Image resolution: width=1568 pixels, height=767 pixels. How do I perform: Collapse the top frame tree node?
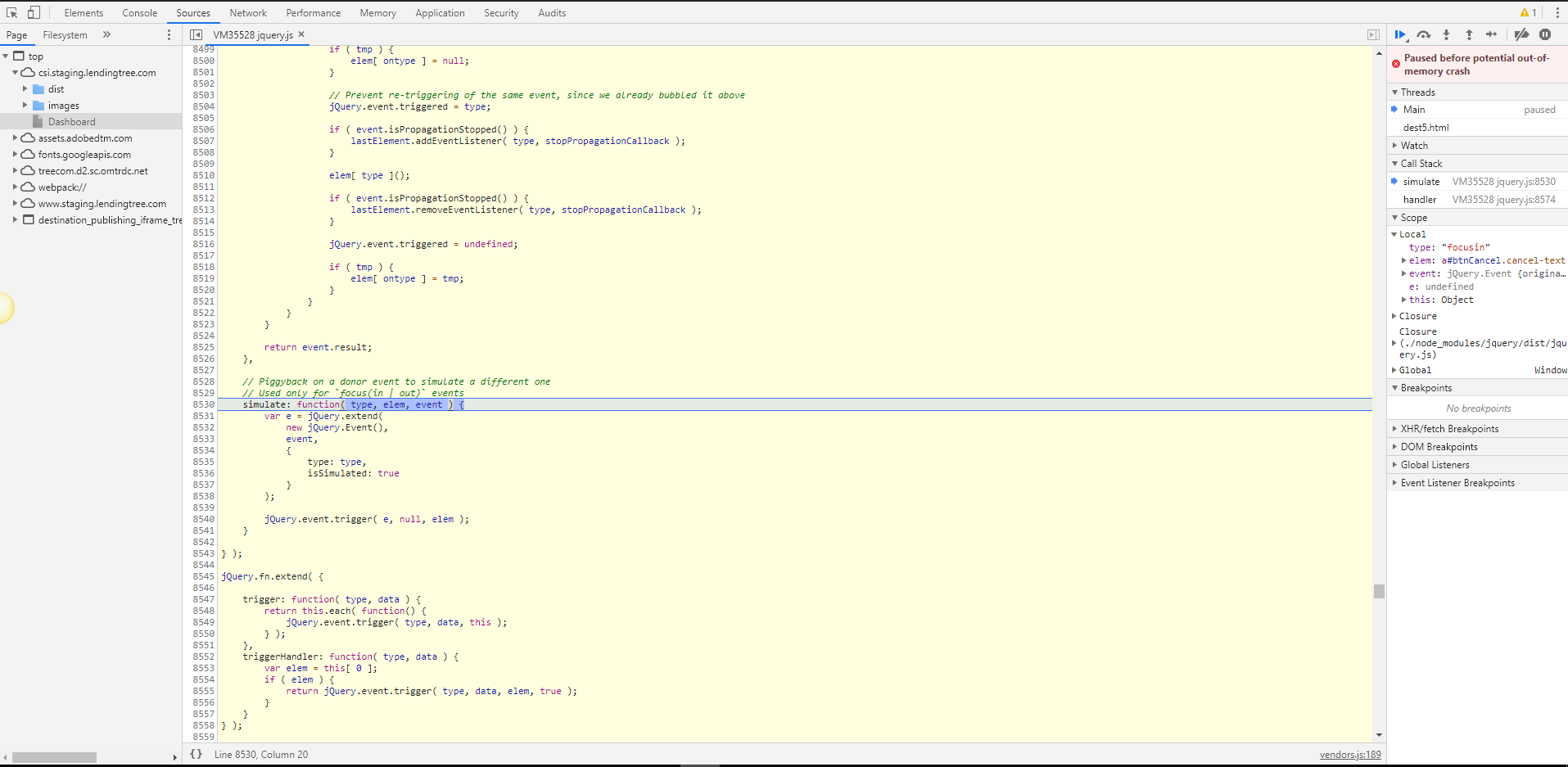(x=7, y=56)
